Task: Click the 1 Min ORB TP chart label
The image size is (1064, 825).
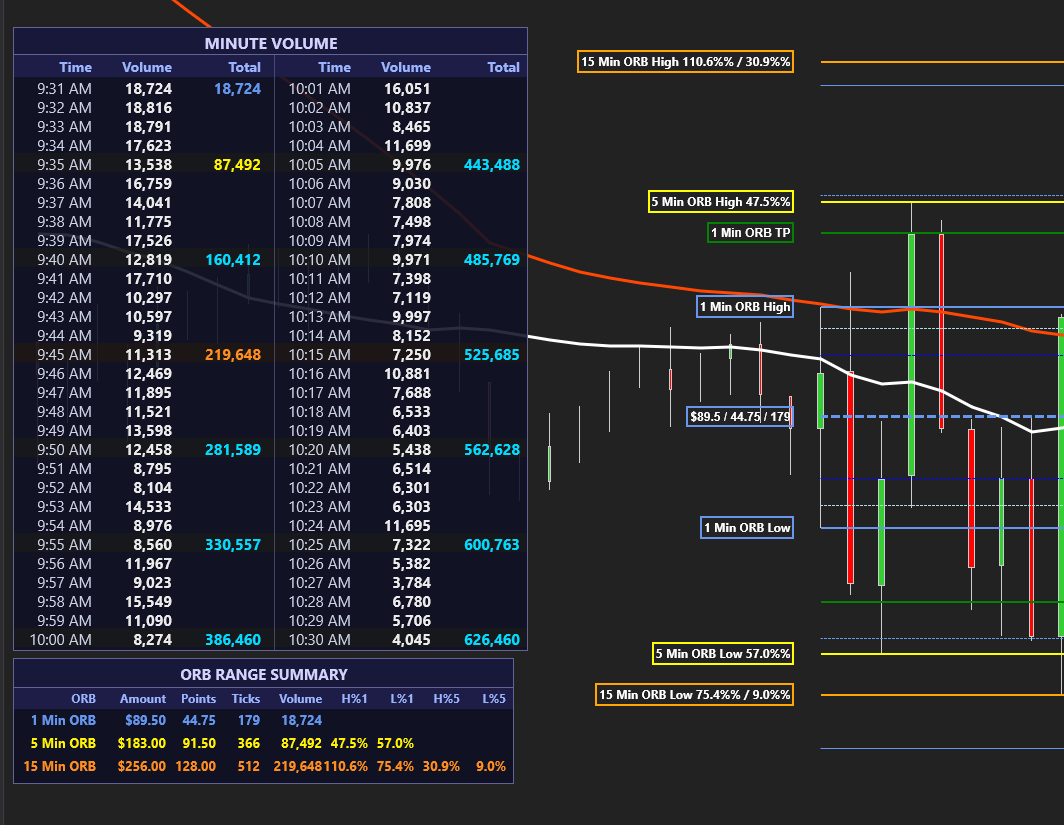Action: (750, 233)
